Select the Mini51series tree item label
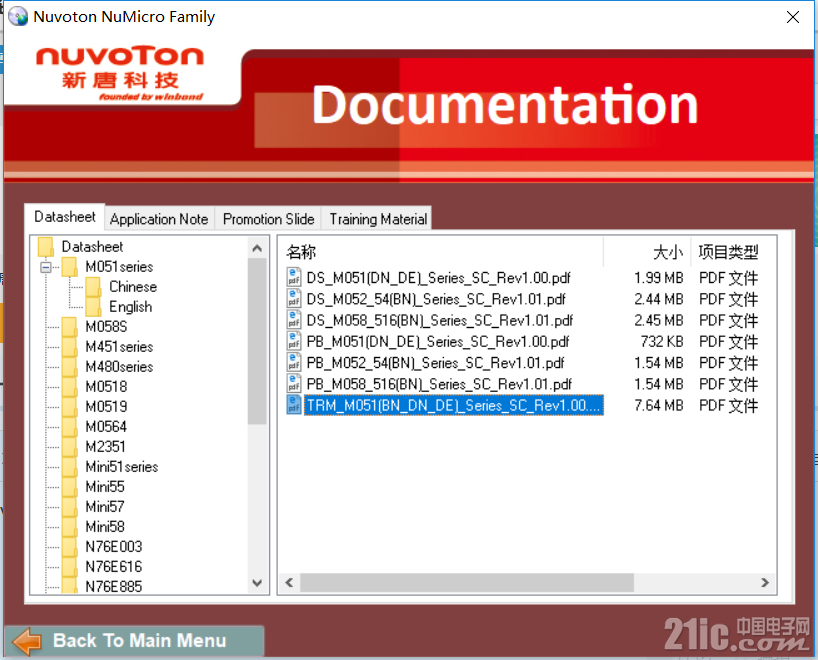 (x=122, y=466)
